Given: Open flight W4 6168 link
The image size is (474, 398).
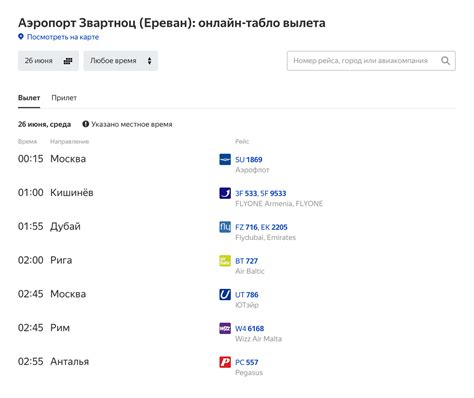Looking at the screenshot, I should (x=250, y=329).
